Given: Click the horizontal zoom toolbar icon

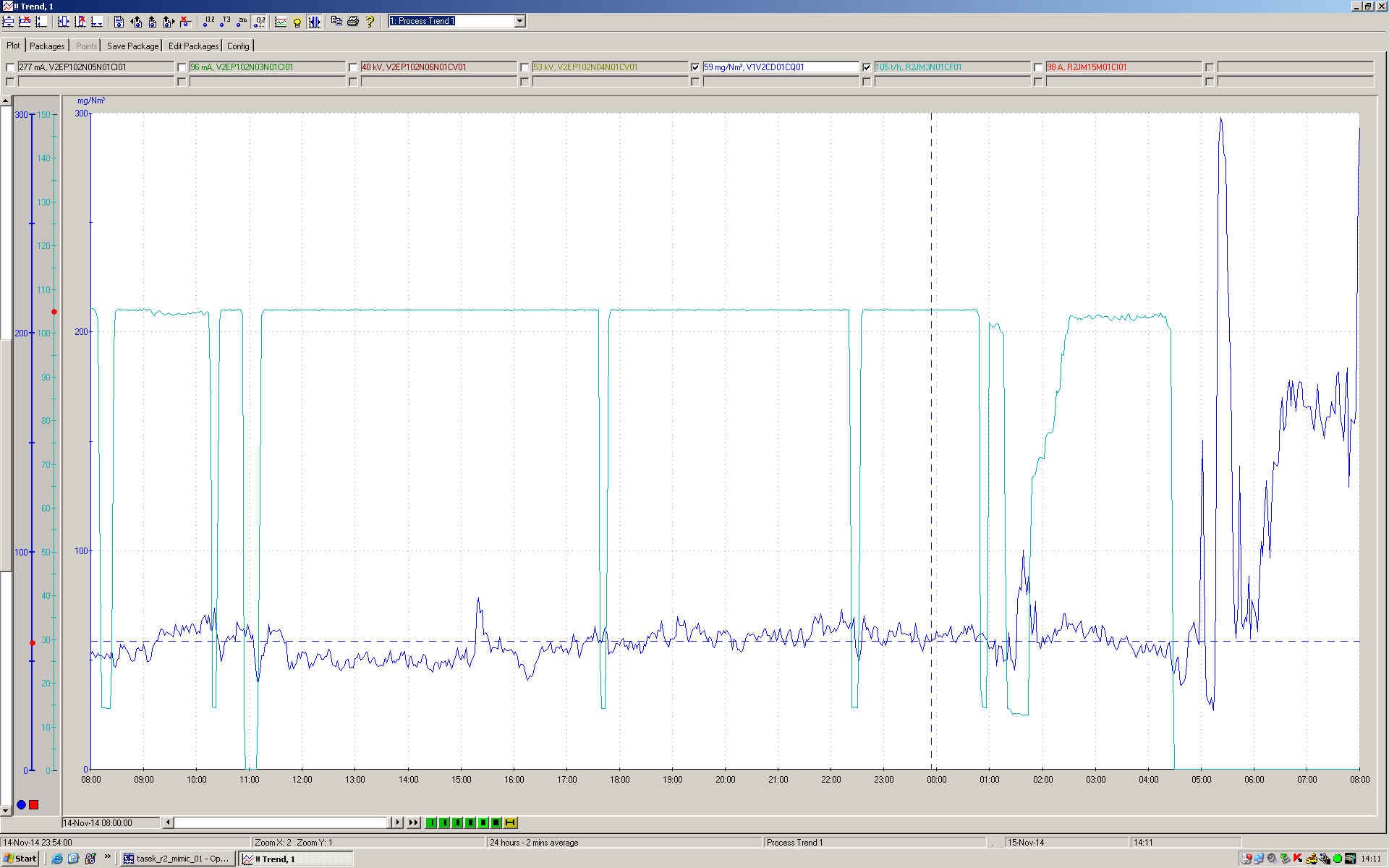Looking at the screenshot, I should 64,22.
